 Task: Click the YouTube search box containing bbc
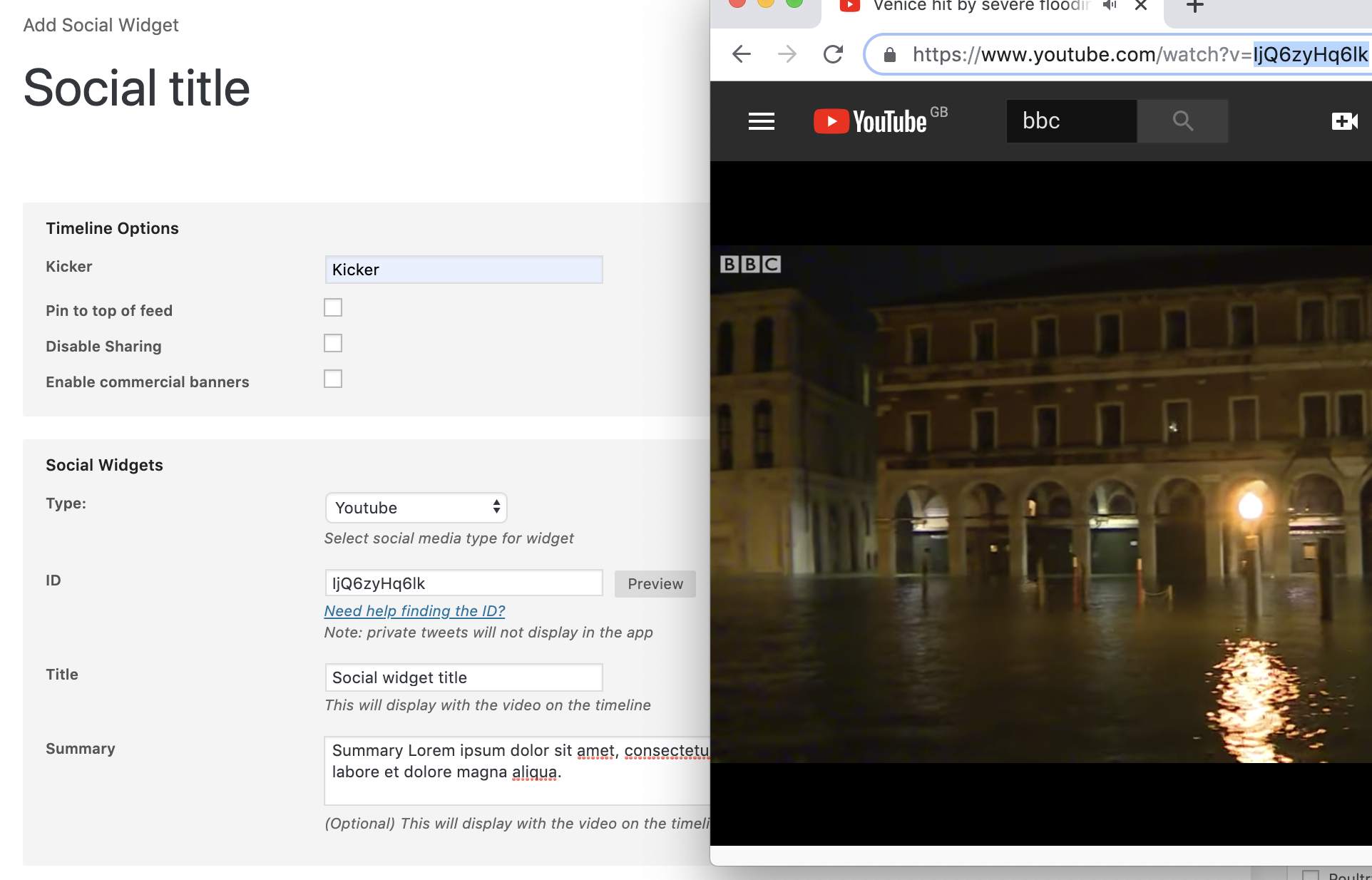pyautogui.click(x=1071, y=121)
